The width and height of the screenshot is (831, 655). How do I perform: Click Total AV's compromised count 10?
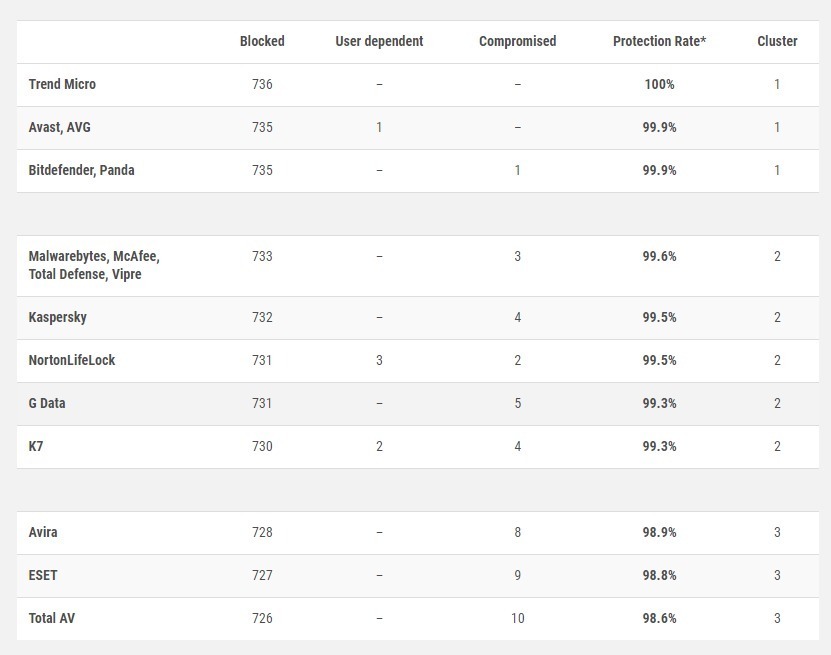point(517,618)
